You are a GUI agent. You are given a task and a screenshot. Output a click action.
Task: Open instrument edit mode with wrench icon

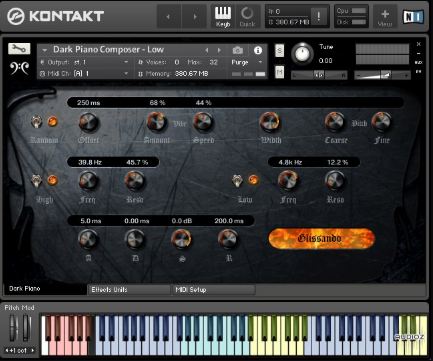pos(19,49)
